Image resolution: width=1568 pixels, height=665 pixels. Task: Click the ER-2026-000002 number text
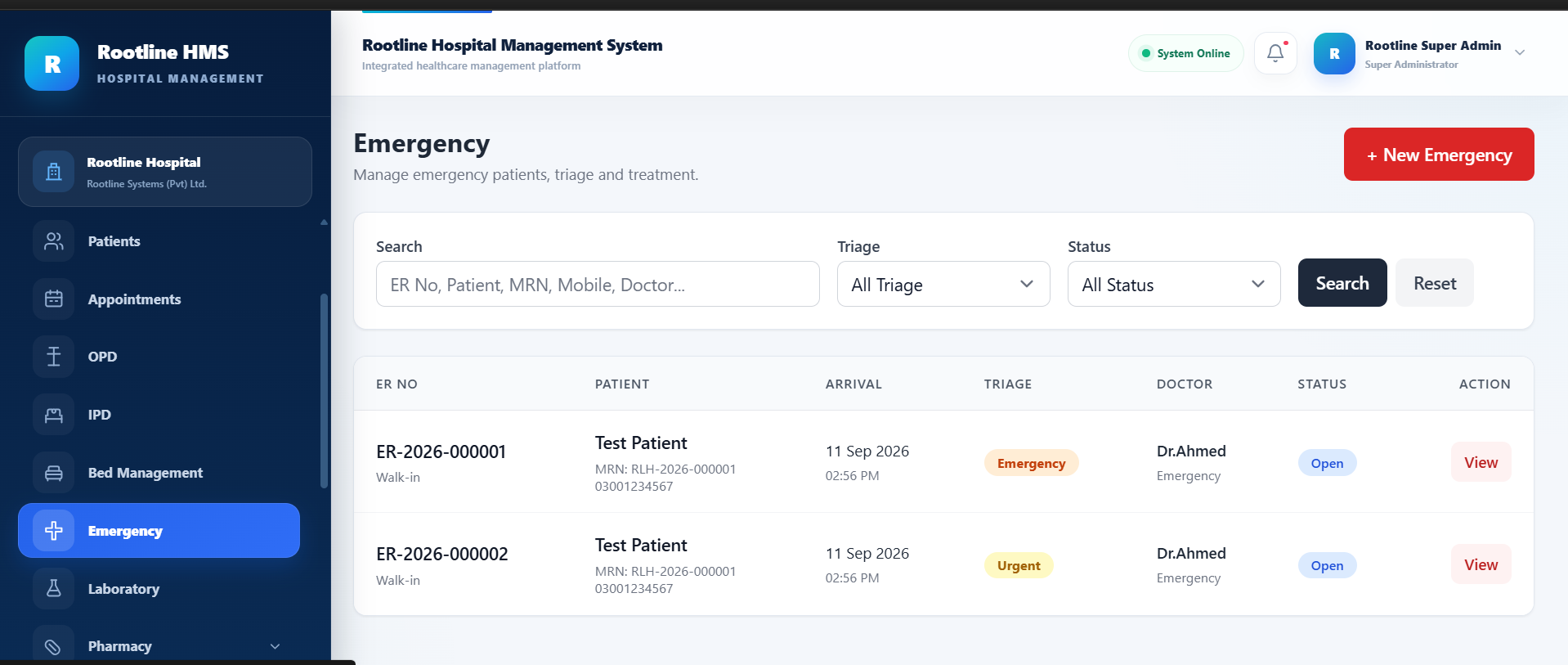[x=441, y=554]
